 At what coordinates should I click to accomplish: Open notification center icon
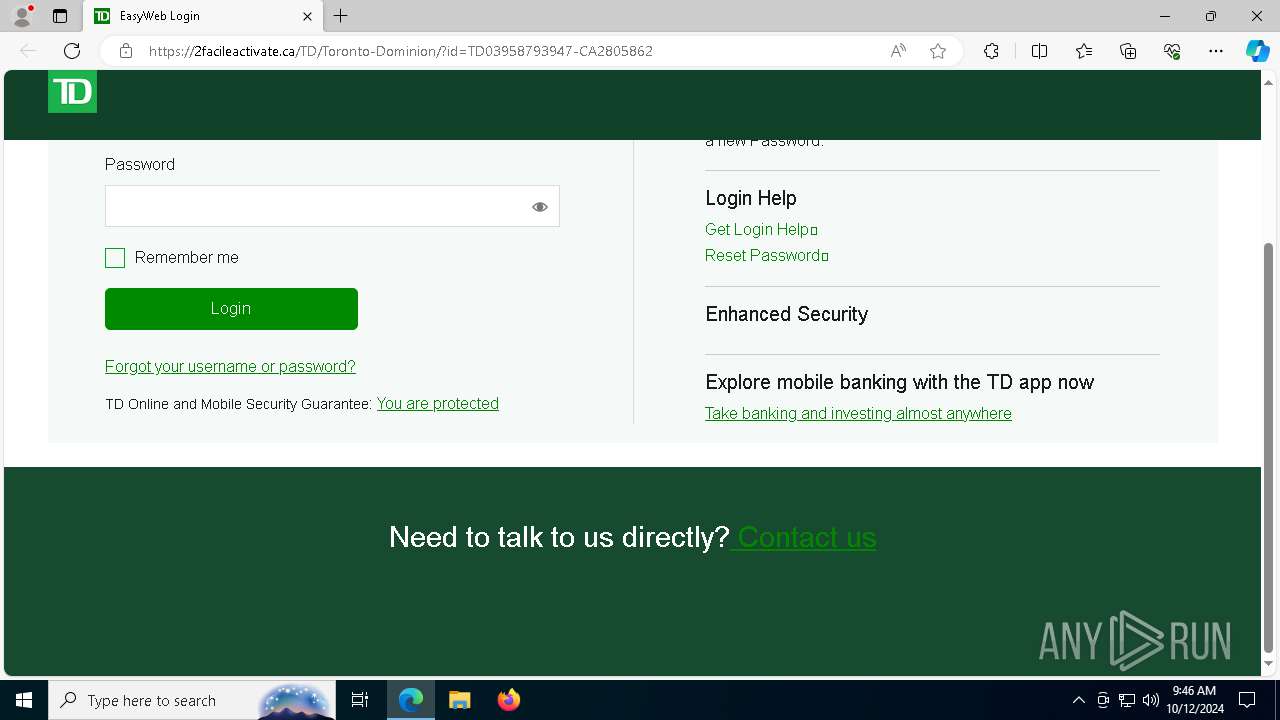click(x=1247, y=700)
